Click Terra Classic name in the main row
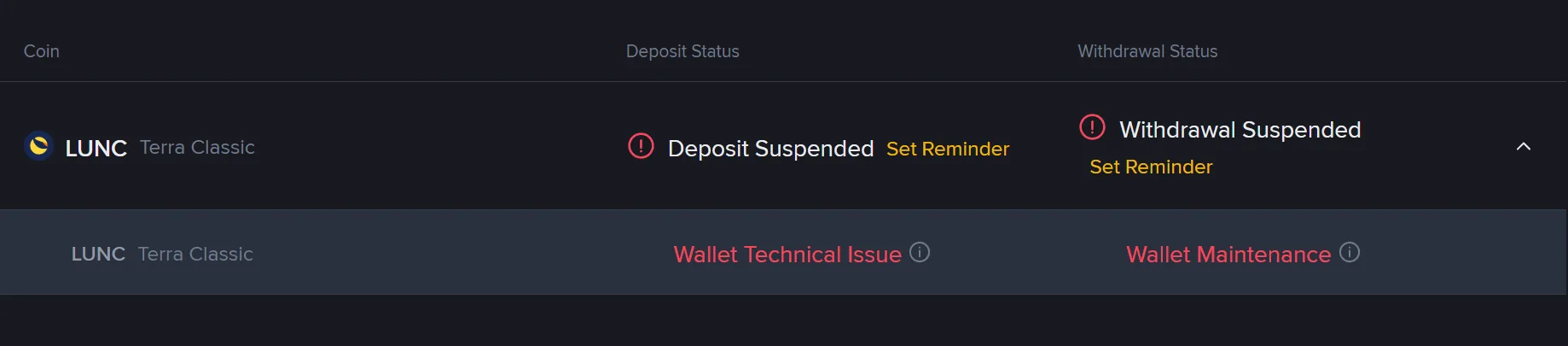The width and height of the screenshot is (1568, 346). [197, 147]
